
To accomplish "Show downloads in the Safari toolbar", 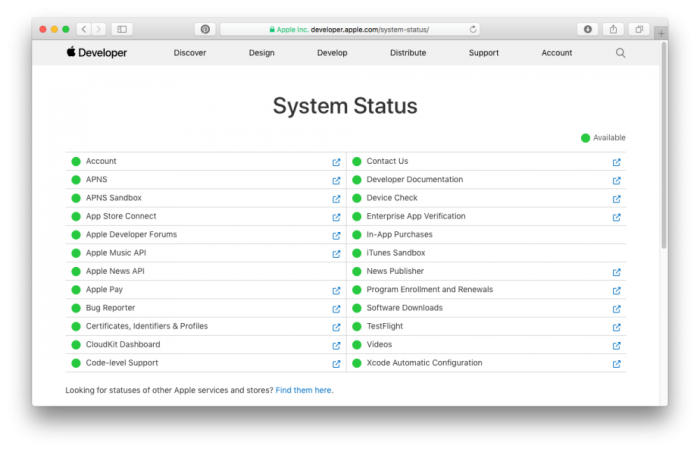I will click(588, 29).
